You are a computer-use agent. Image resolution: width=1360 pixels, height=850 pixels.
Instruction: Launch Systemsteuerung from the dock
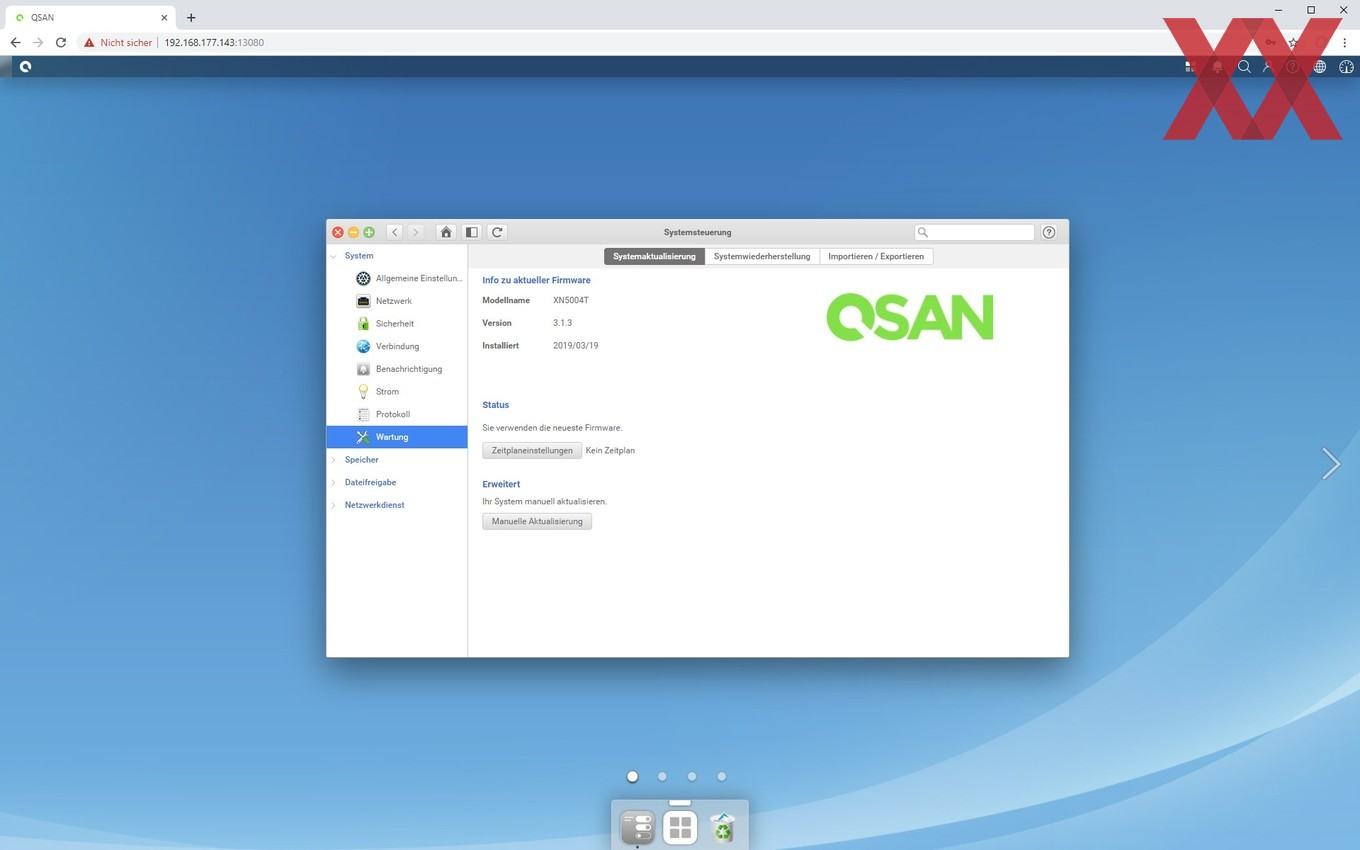(x=638, y=827)
